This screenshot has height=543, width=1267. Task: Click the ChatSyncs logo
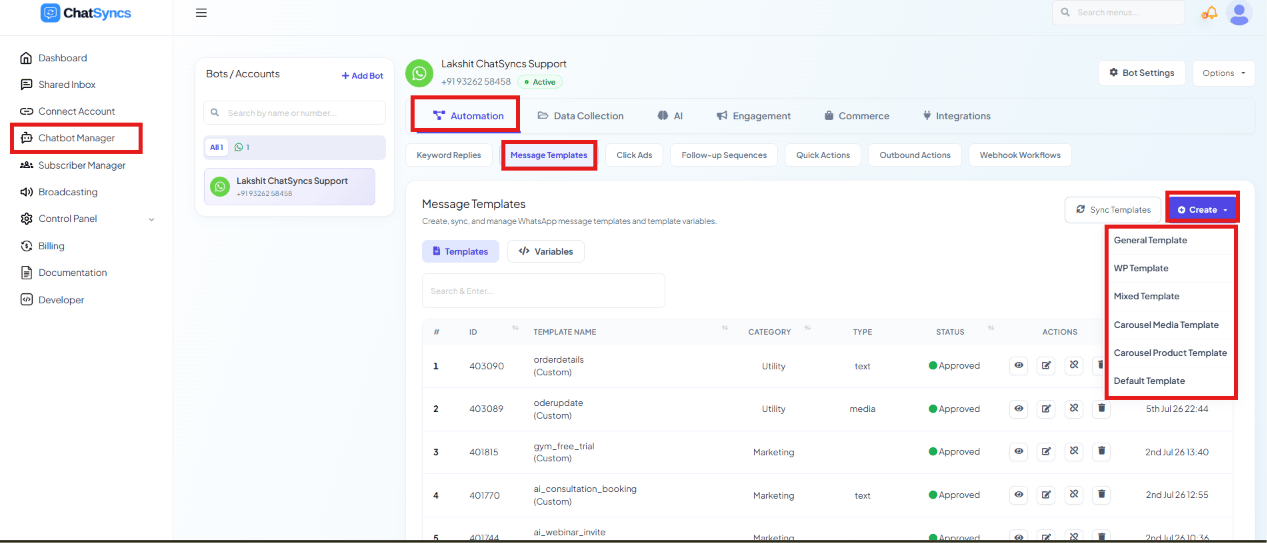(86, 13)
